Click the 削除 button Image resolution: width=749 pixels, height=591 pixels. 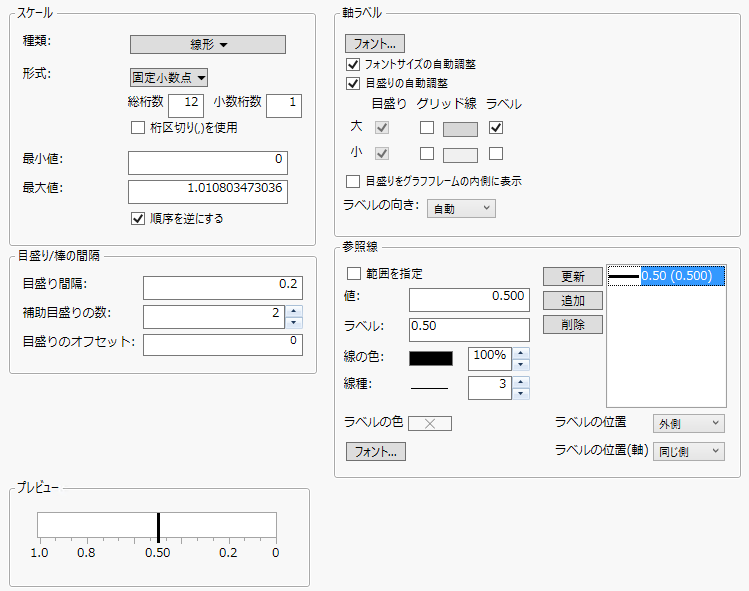(x=573, y=325)
